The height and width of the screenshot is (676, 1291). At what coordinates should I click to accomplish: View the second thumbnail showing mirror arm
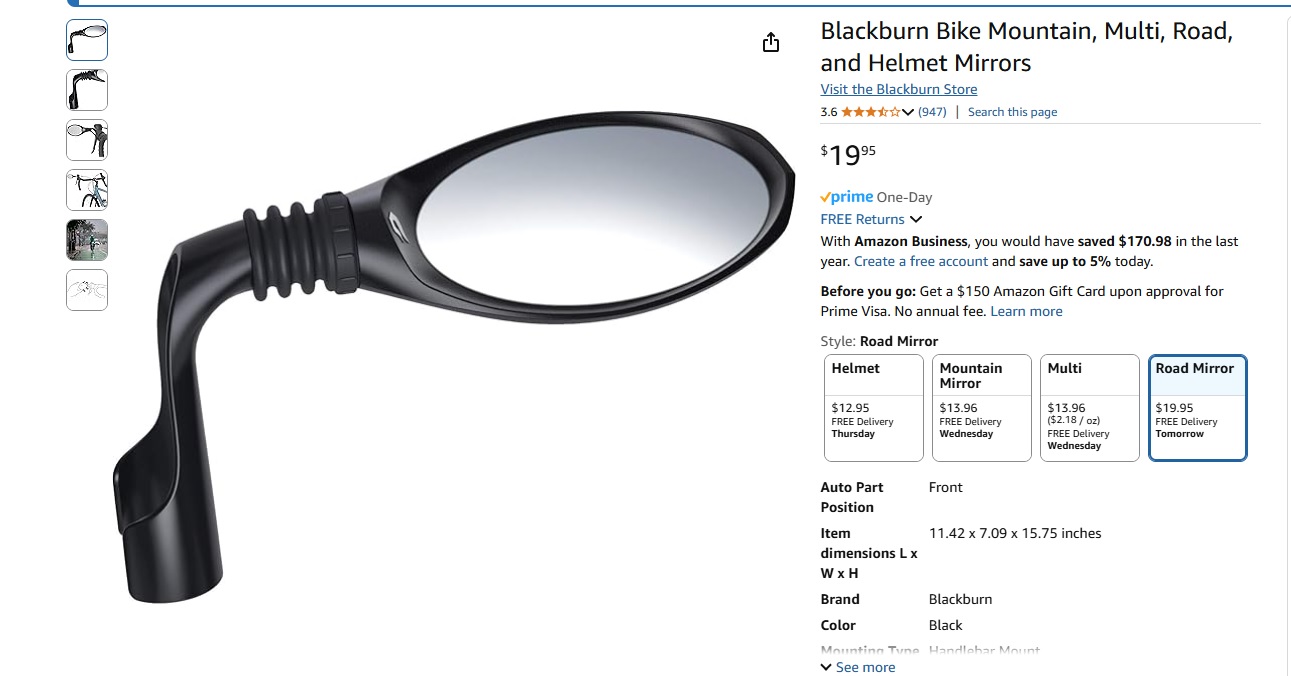coord(87,90)
